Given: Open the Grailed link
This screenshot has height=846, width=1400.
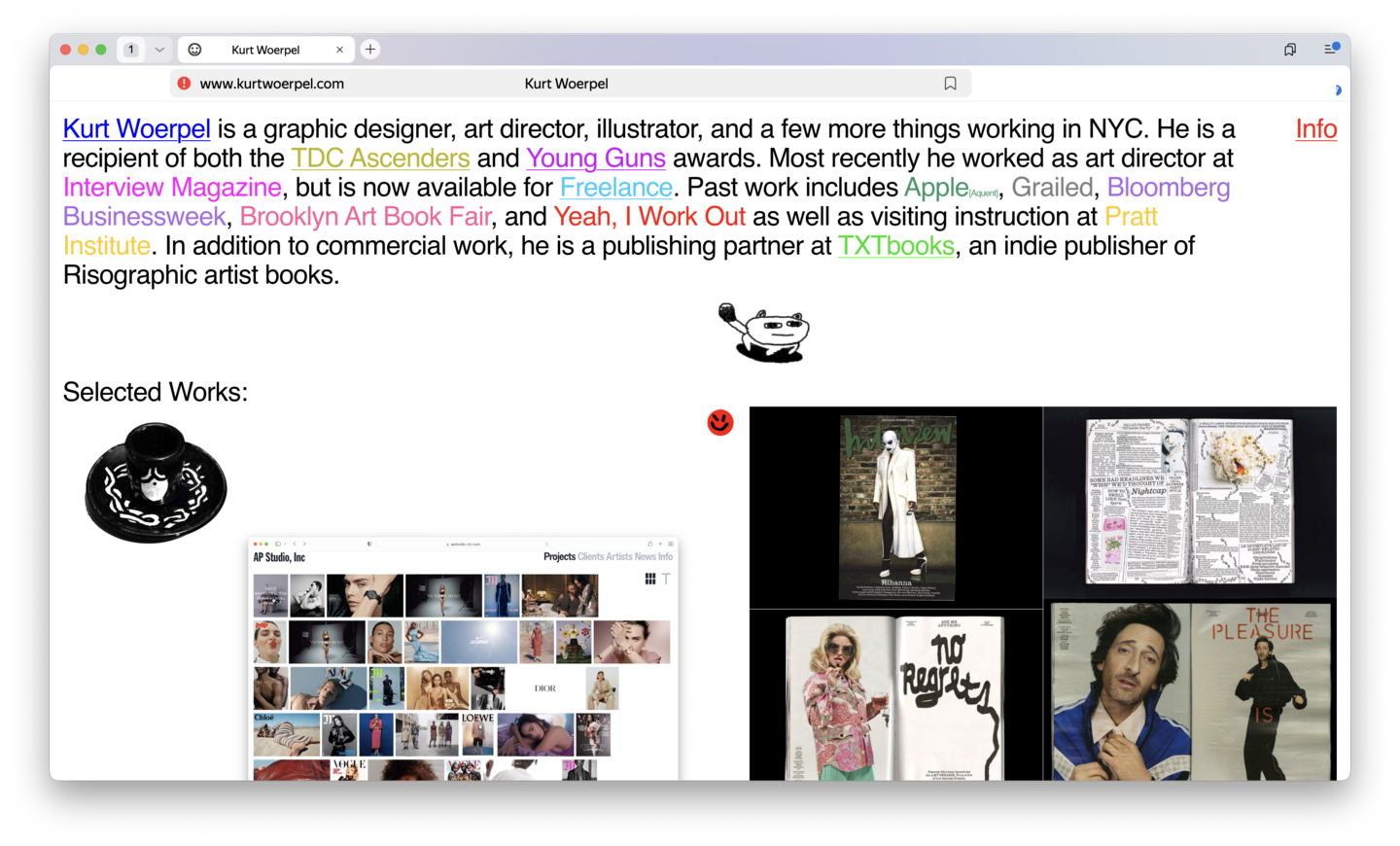Looking at the screenshot, I should pyautogui.click(x=1052, y=188).
